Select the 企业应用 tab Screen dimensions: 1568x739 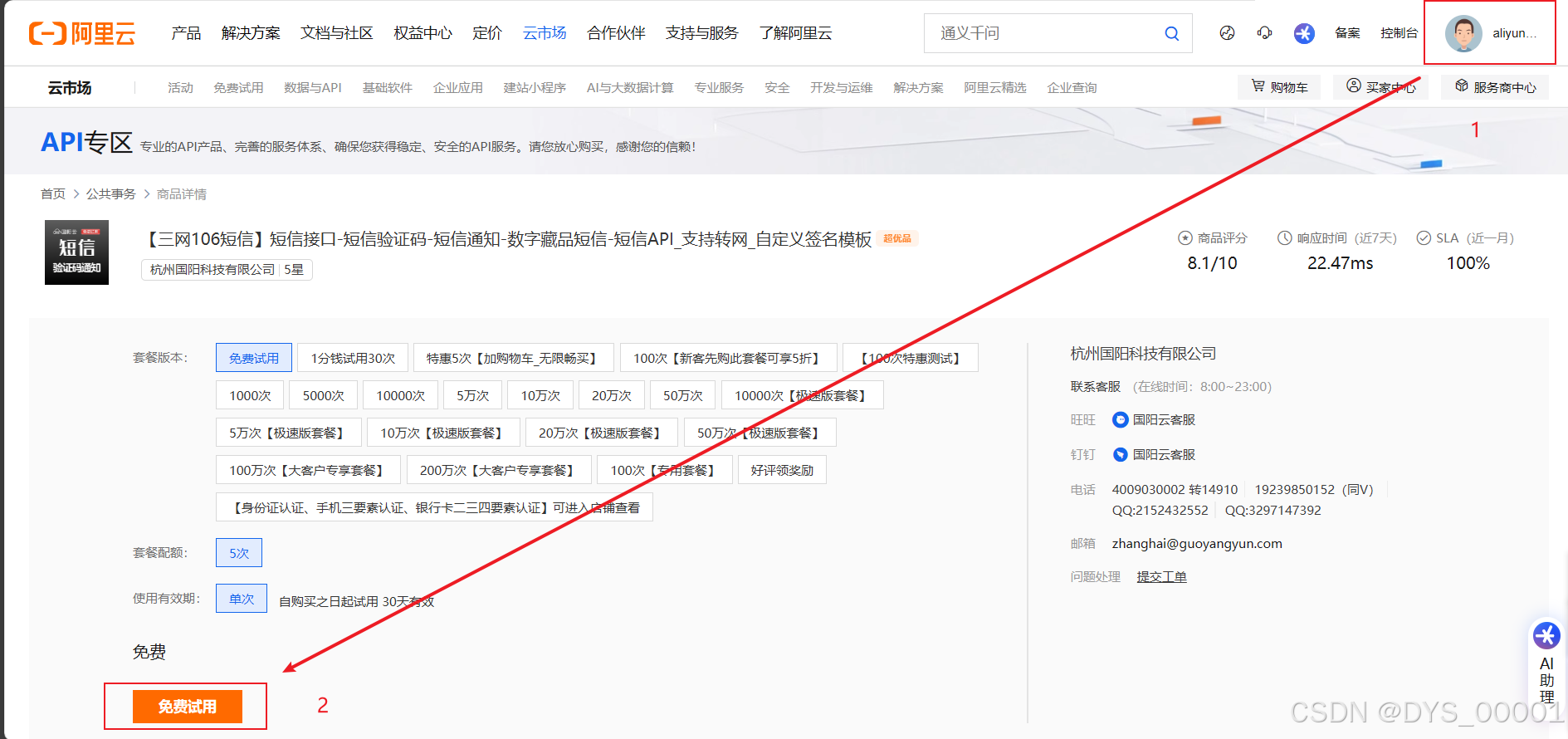(457, 87)
